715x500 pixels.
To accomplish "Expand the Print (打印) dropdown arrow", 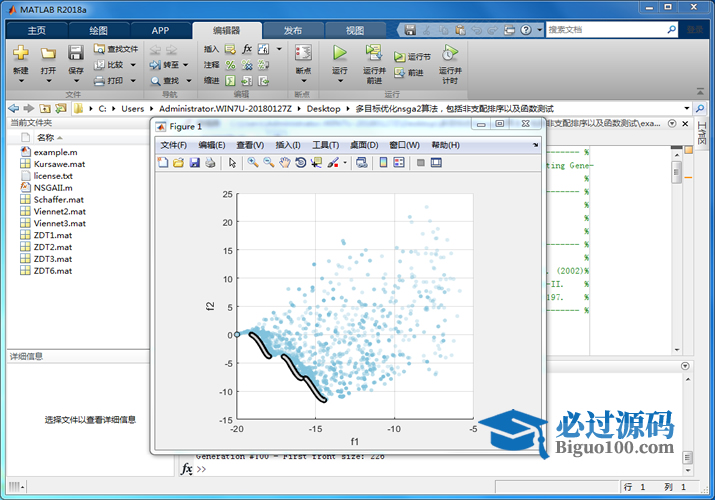I will (x=132, y=81).
